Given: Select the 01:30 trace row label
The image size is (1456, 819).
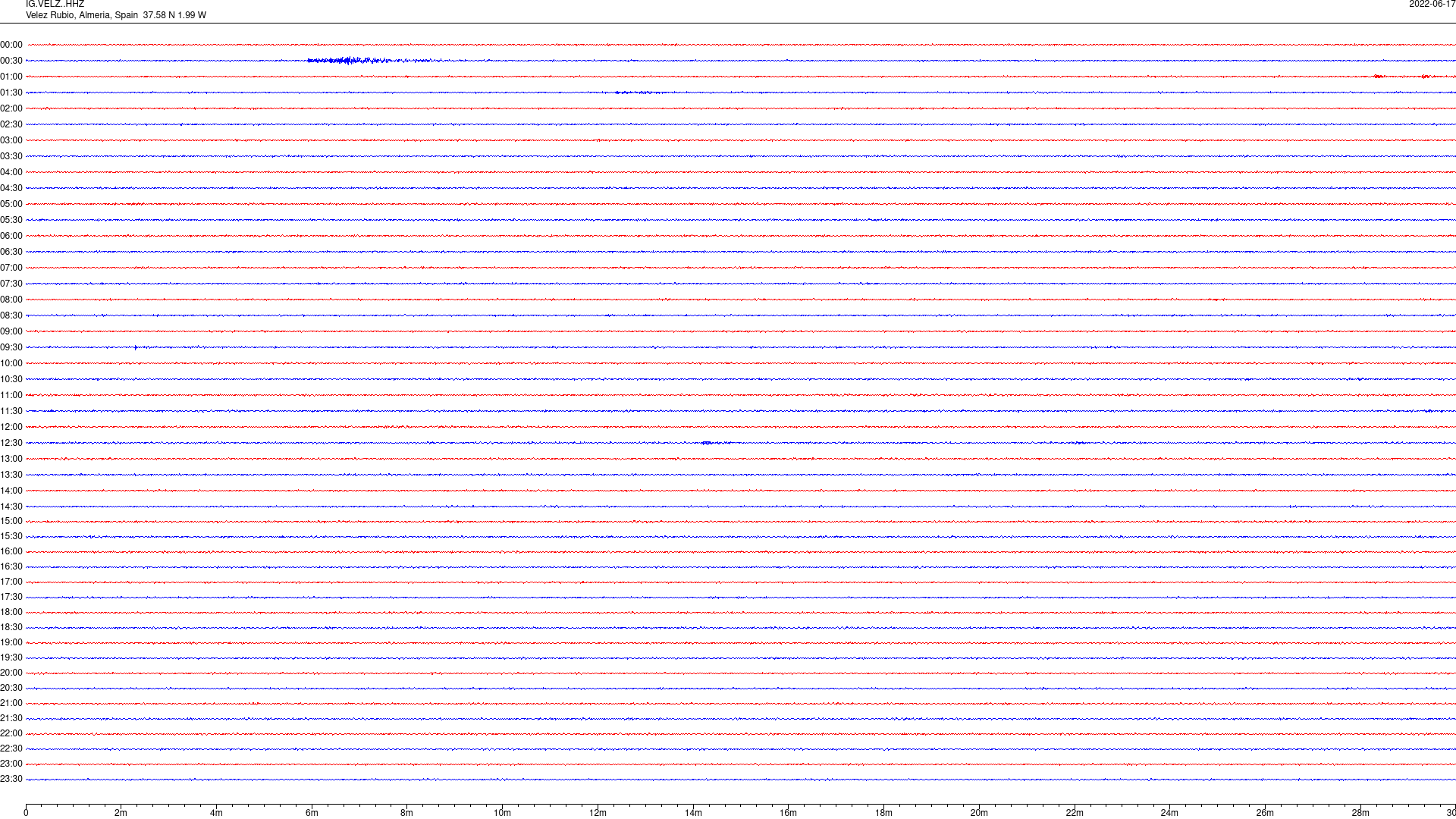Looking at the screenshot, I should coord(11,93).
